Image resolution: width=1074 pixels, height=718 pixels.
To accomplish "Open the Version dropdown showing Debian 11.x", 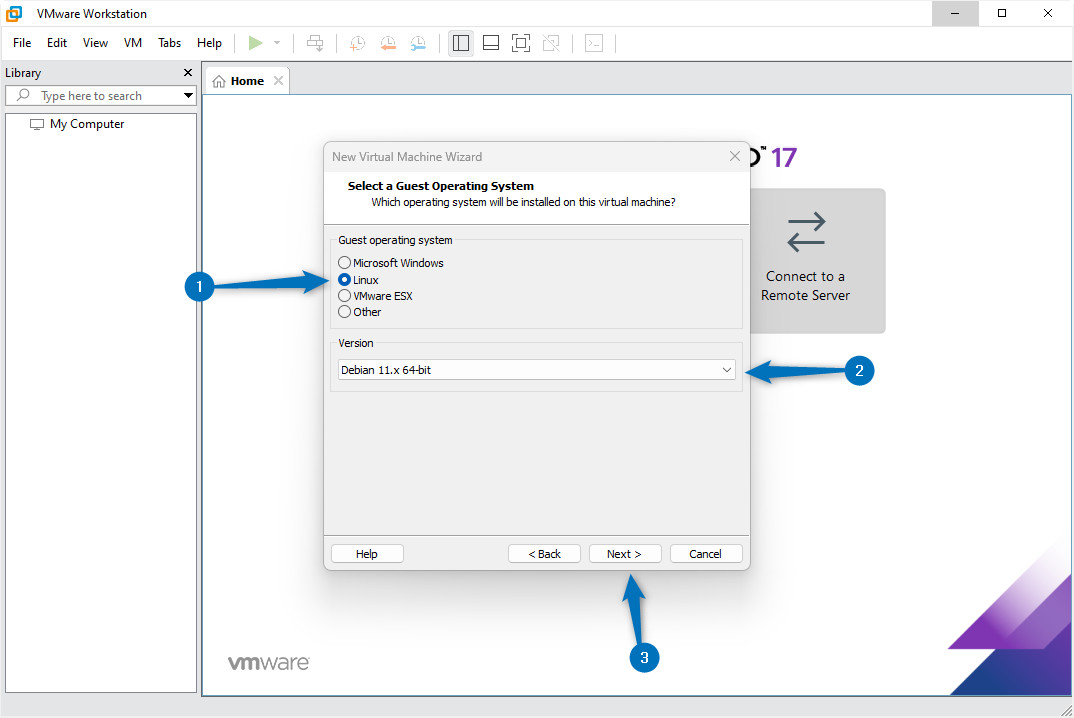I will coord(728,369).
